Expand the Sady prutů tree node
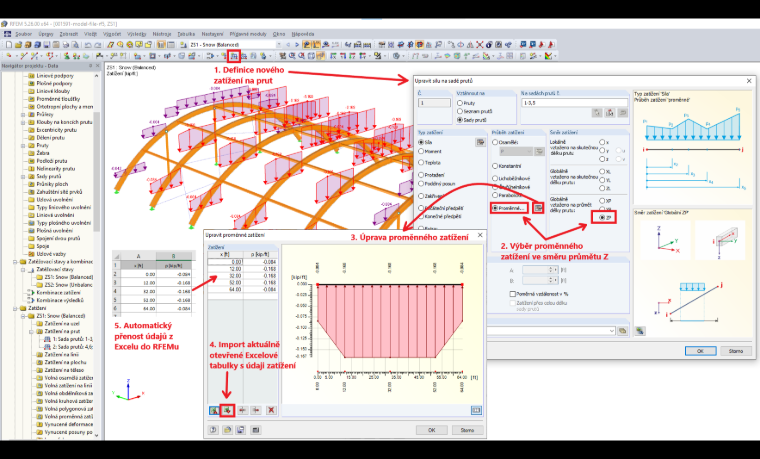The width and height of the screenshot is (760, 459). (23, 176)
